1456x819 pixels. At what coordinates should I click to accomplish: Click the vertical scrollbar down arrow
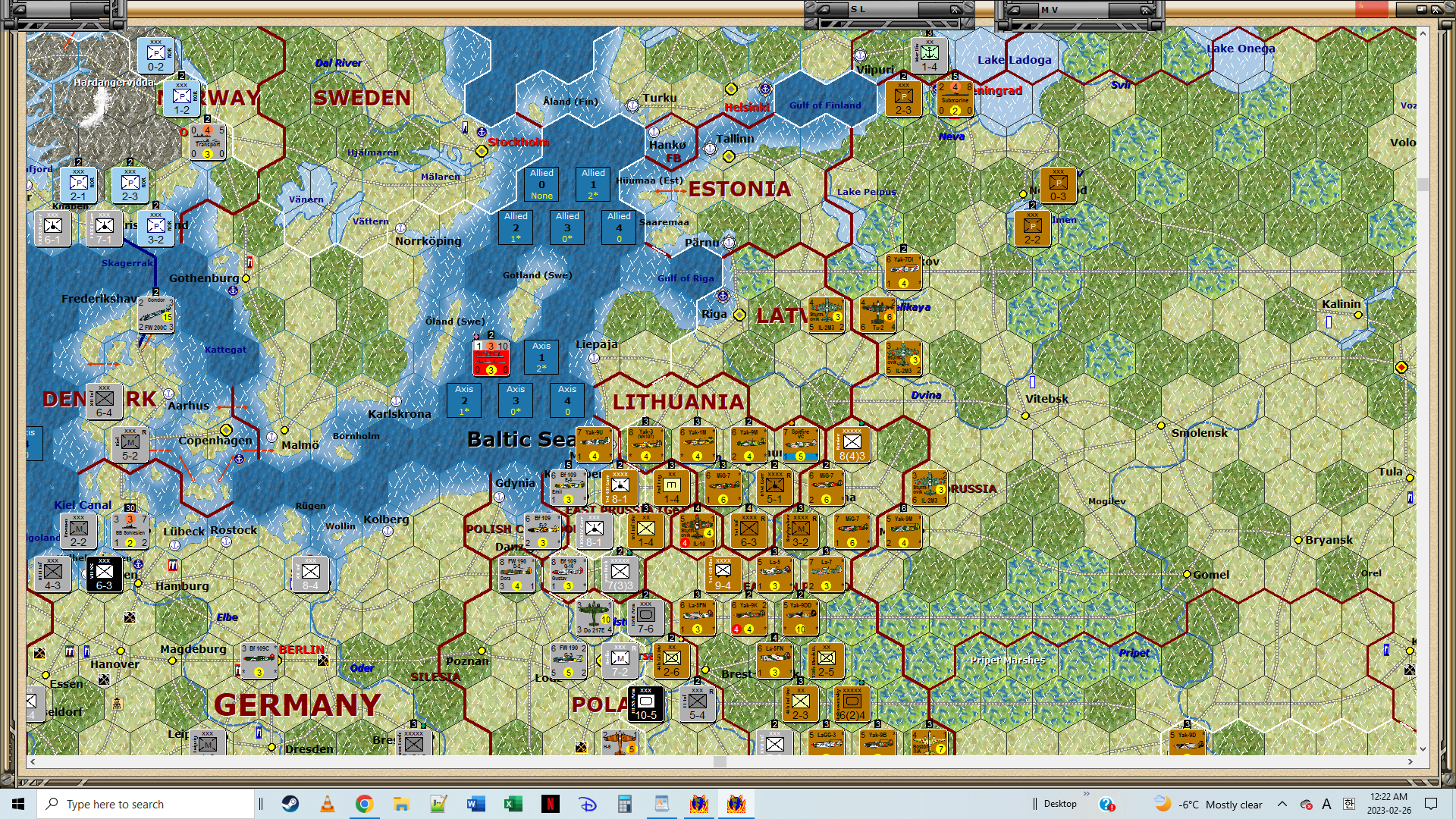point(1423,748)
